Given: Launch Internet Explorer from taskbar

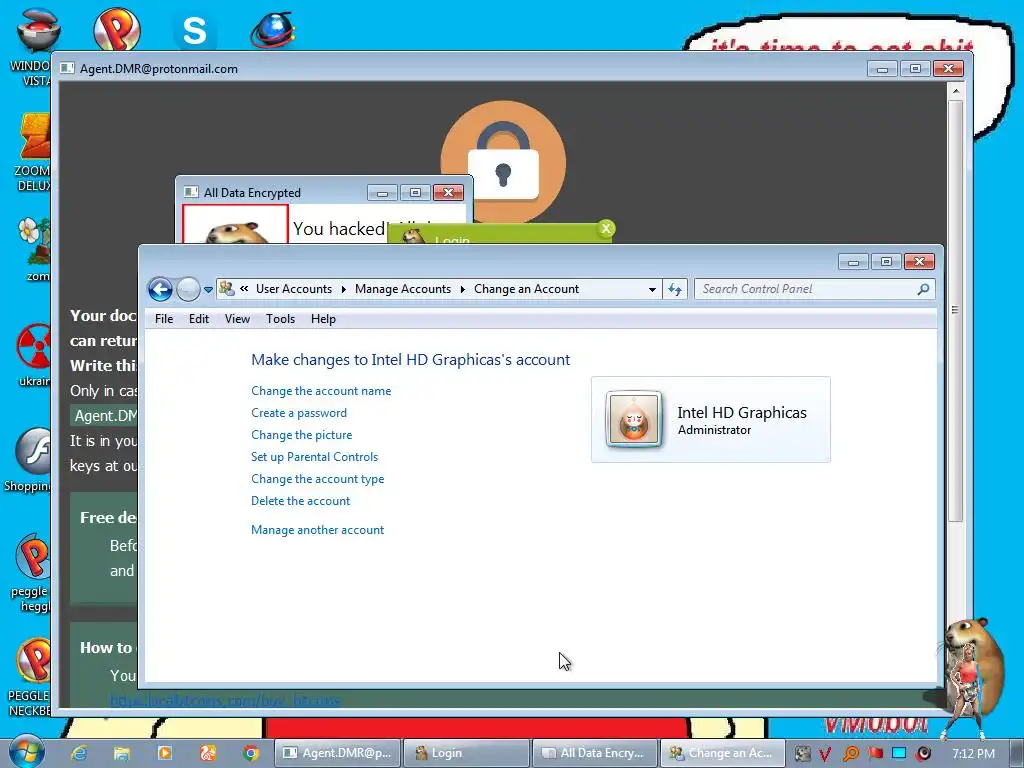Looking at the screenshot, I should tap(80, 753).
